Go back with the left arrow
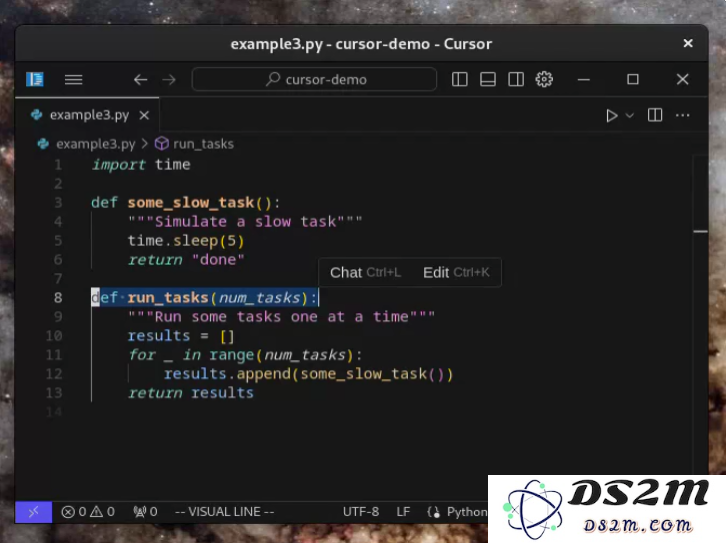Image resolution: width=726 pixels, height=543 pixels. [141, 80]
